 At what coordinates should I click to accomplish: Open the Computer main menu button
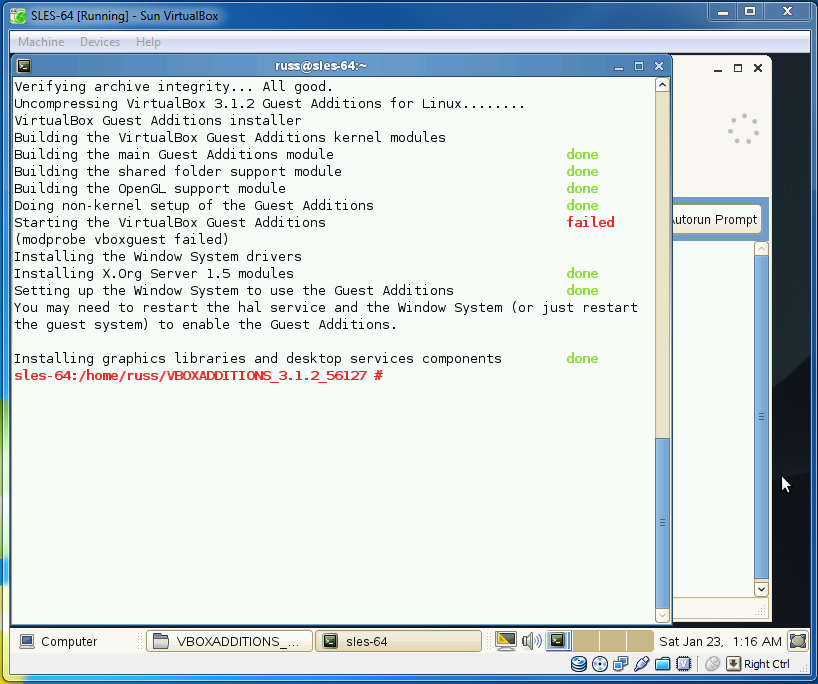(58, 641)
